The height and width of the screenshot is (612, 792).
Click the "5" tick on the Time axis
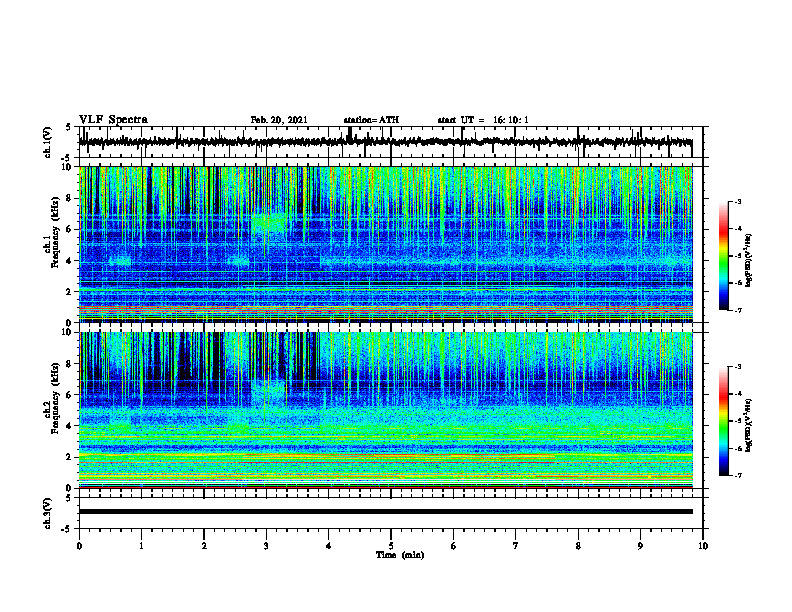(x=391, y=546)
